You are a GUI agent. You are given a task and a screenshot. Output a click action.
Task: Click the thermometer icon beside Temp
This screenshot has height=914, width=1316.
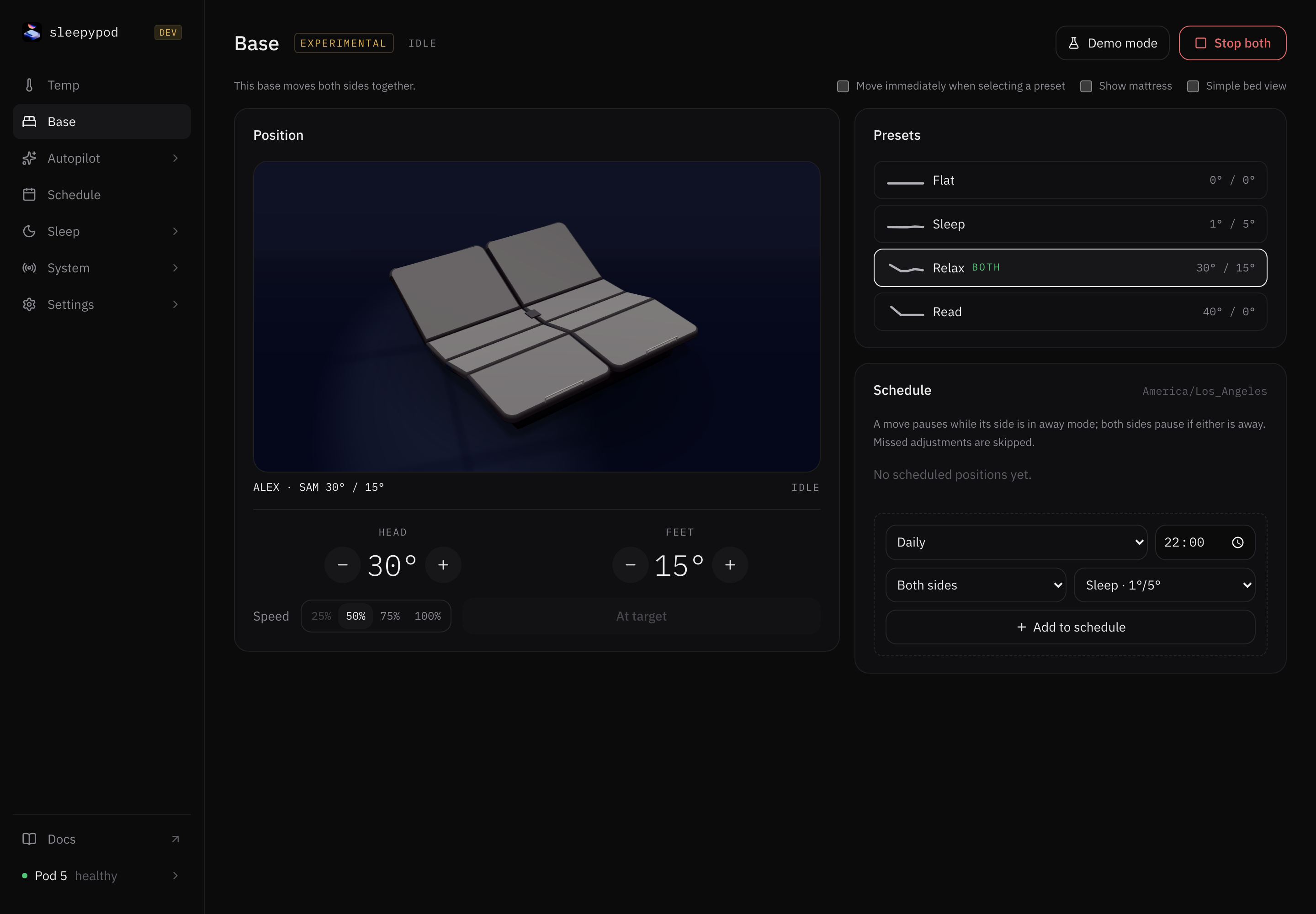pos(29,85)
